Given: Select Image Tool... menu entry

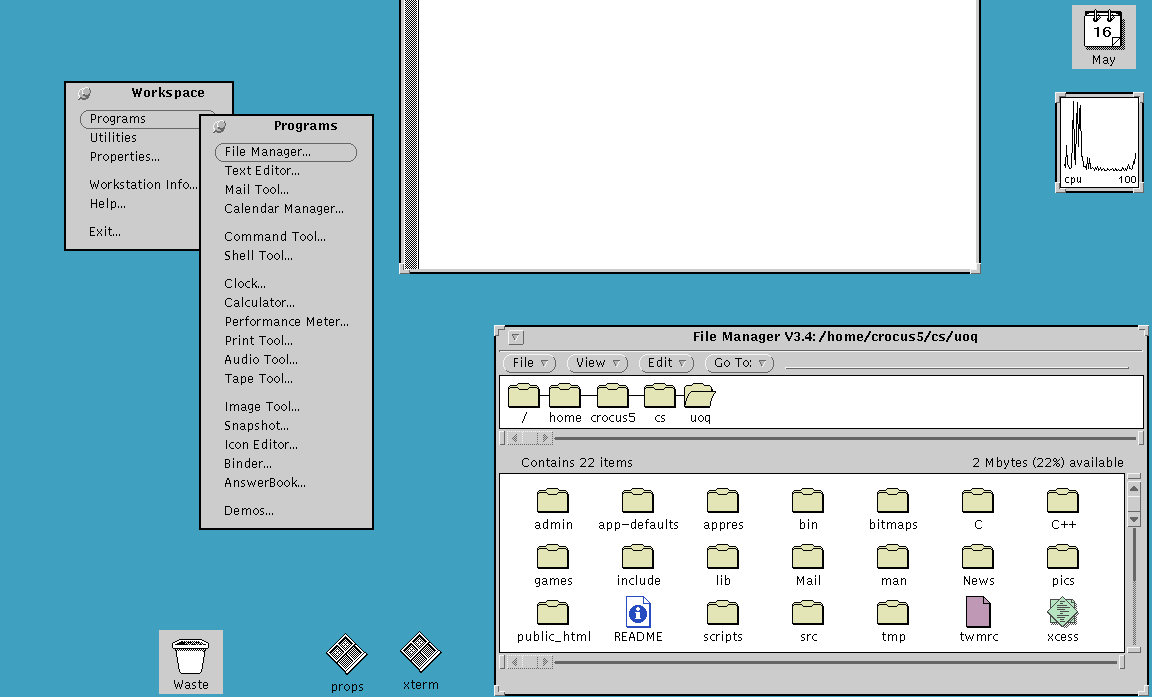Looking at the screenshot, I should pyautogui.click(x=262, y=408).
